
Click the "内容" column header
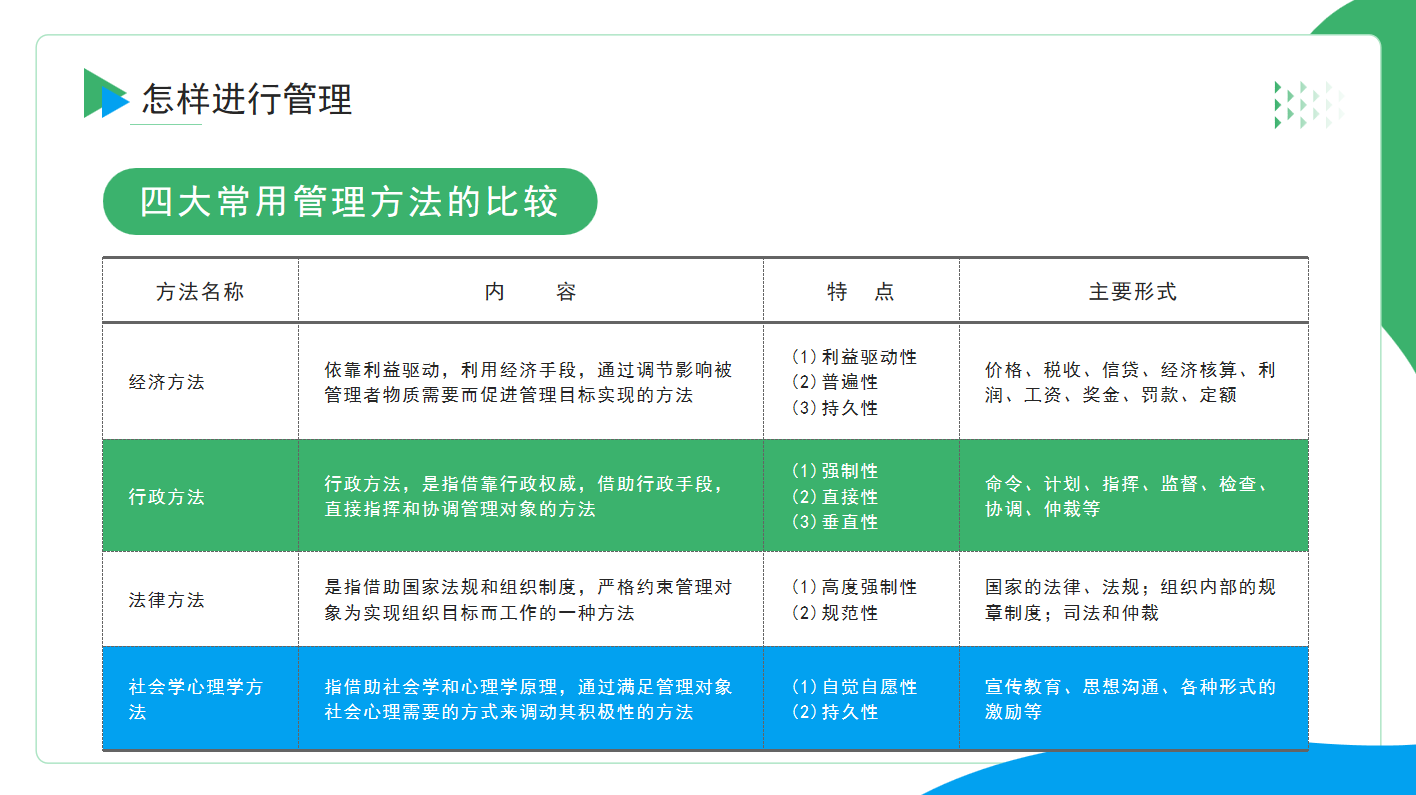(x=531, y=292)
